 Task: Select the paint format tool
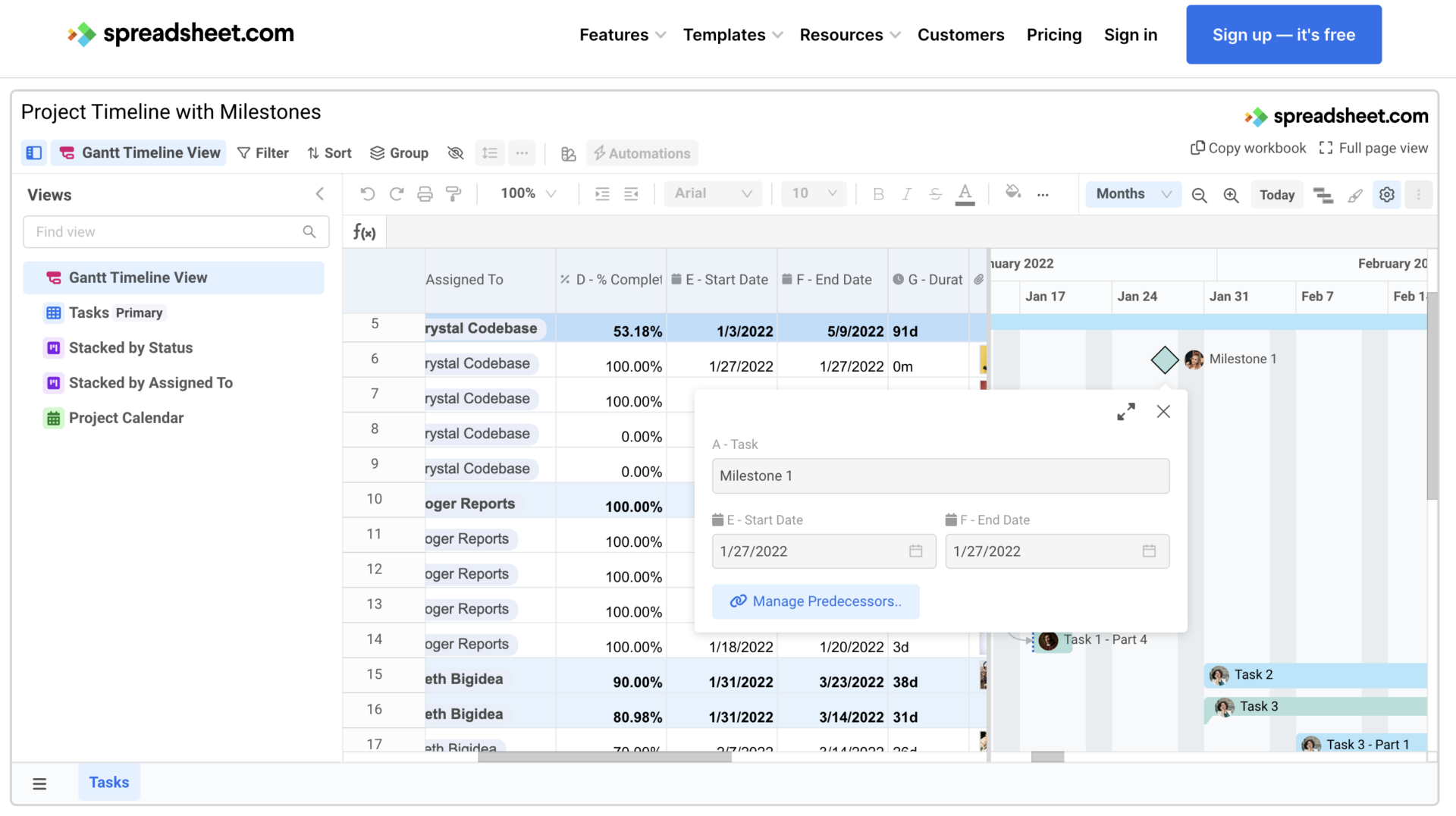pos(453,193)
